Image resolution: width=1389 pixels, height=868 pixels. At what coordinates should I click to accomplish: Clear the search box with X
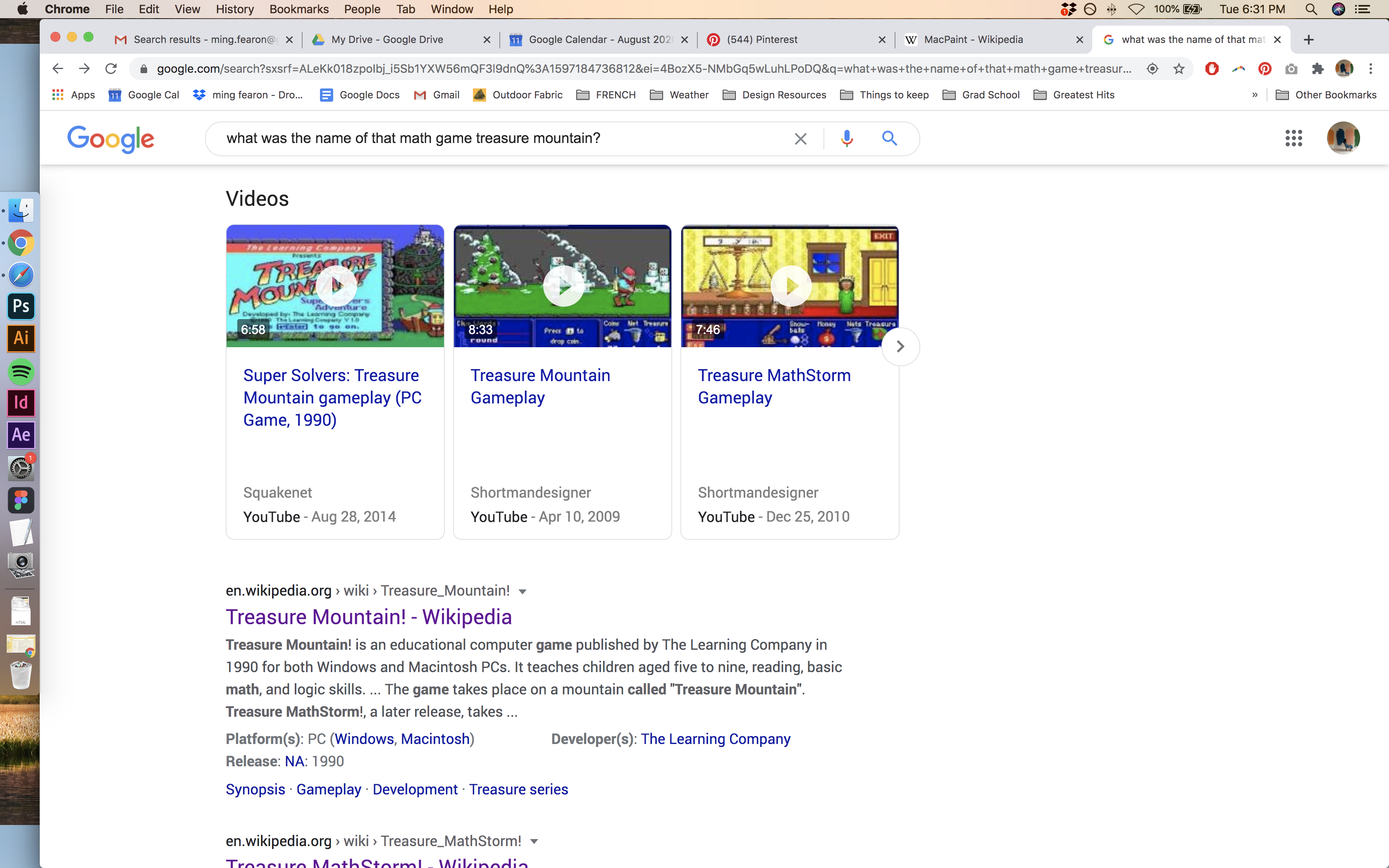click(x=800, y=138)
